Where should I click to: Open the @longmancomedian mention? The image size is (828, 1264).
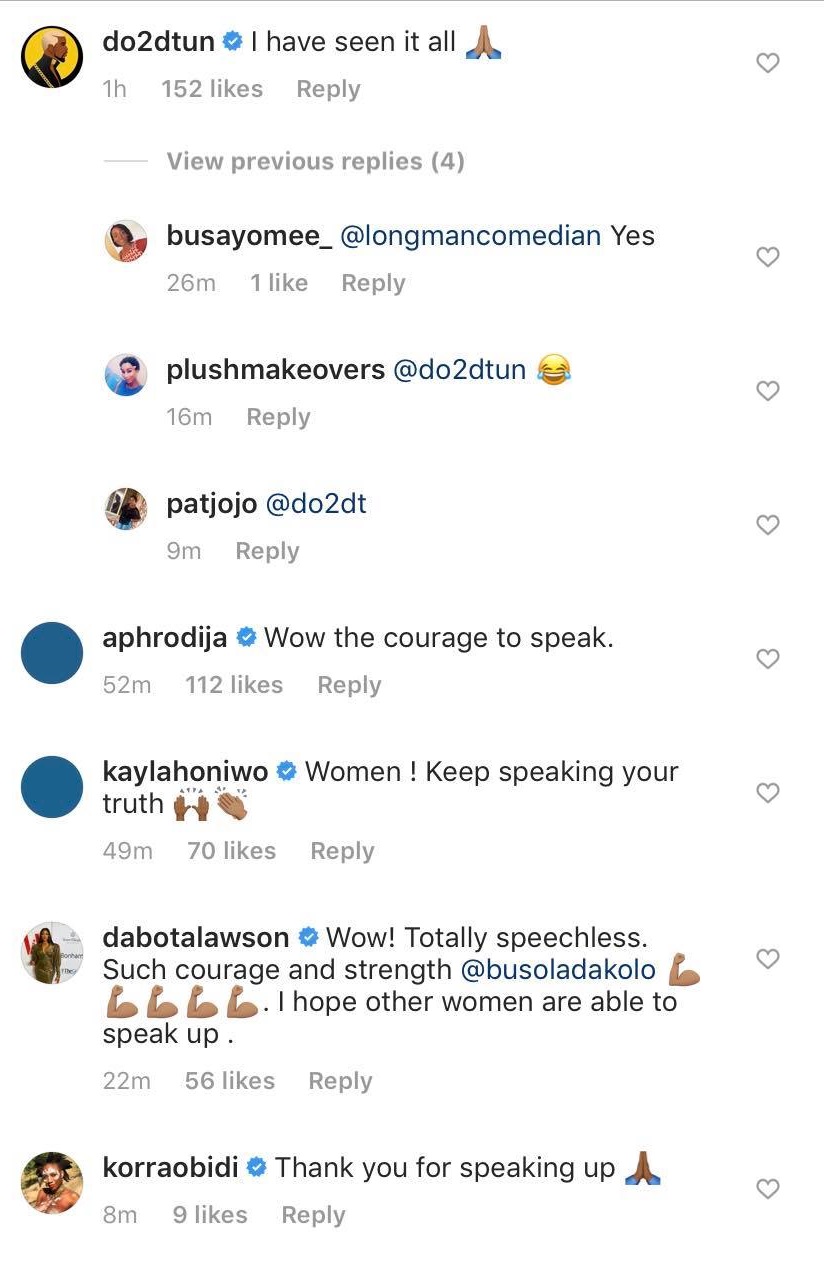click(471, 236)
